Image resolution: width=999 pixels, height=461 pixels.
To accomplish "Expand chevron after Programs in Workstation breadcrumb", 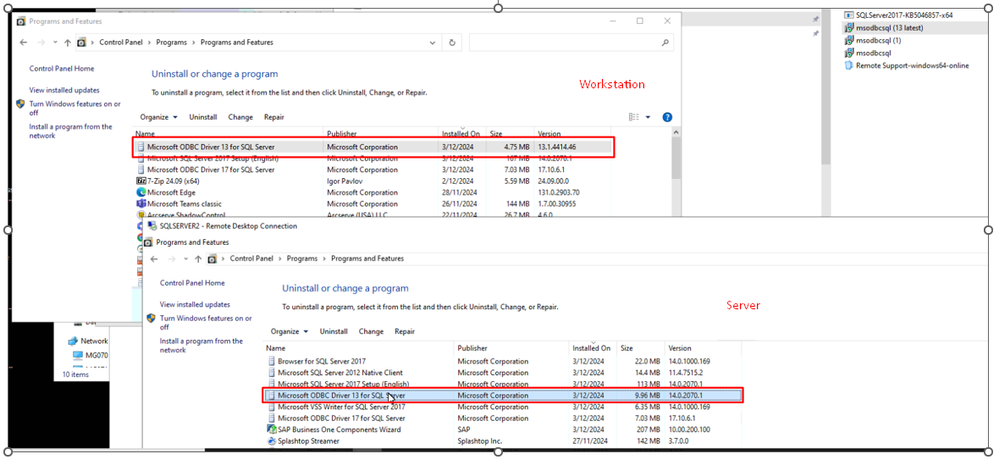I will 194,43.
